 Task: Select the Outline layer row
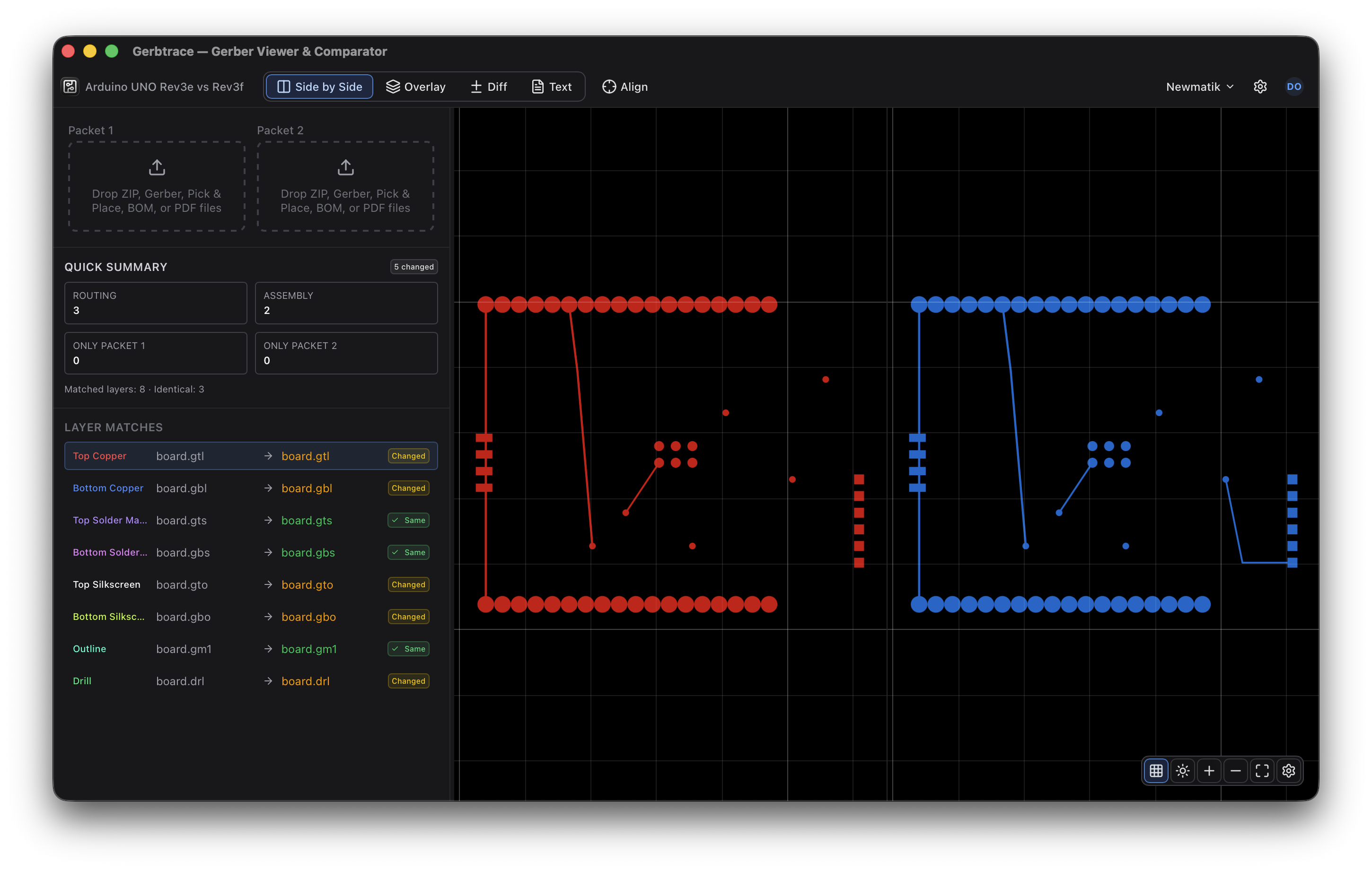click(x=251, y=649)
